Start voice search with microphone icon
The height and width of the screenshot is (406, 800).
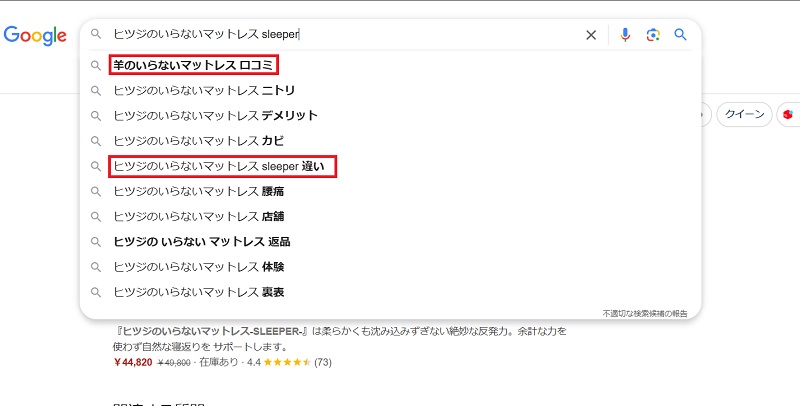(625, 35)
